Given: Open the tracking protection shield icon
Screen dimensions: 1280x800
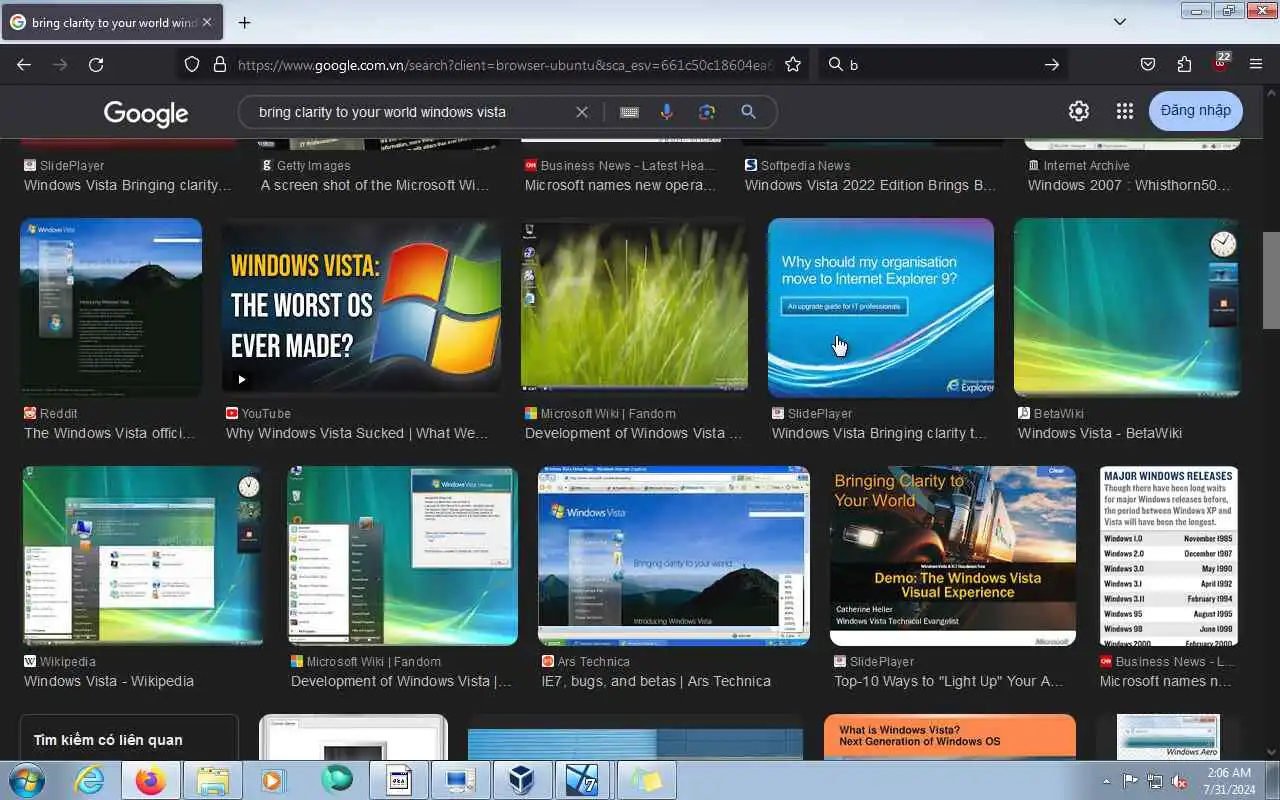Looking at the screenshot, I should (192, 64).
